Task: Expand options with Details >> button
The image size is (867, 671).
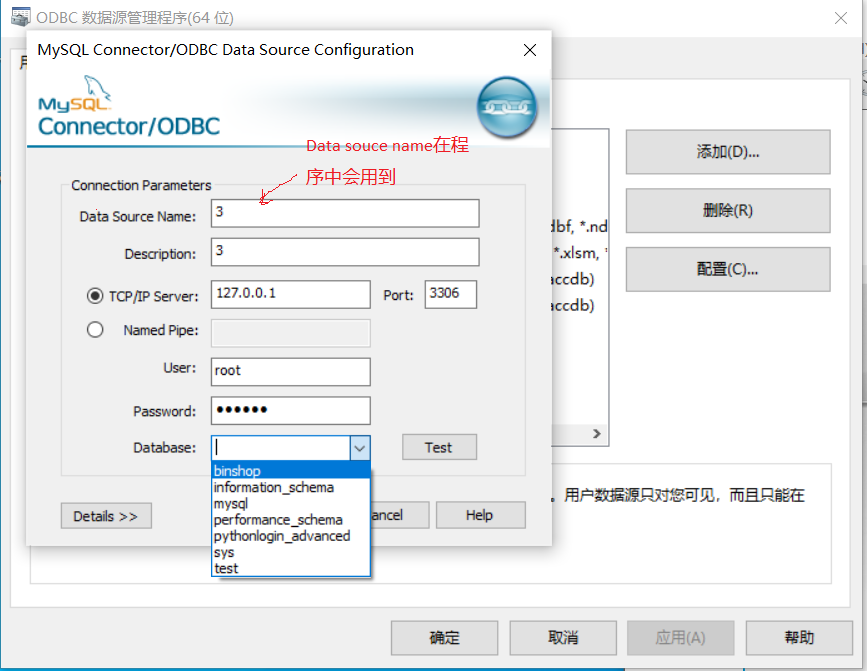Action: tap(106, 515)
